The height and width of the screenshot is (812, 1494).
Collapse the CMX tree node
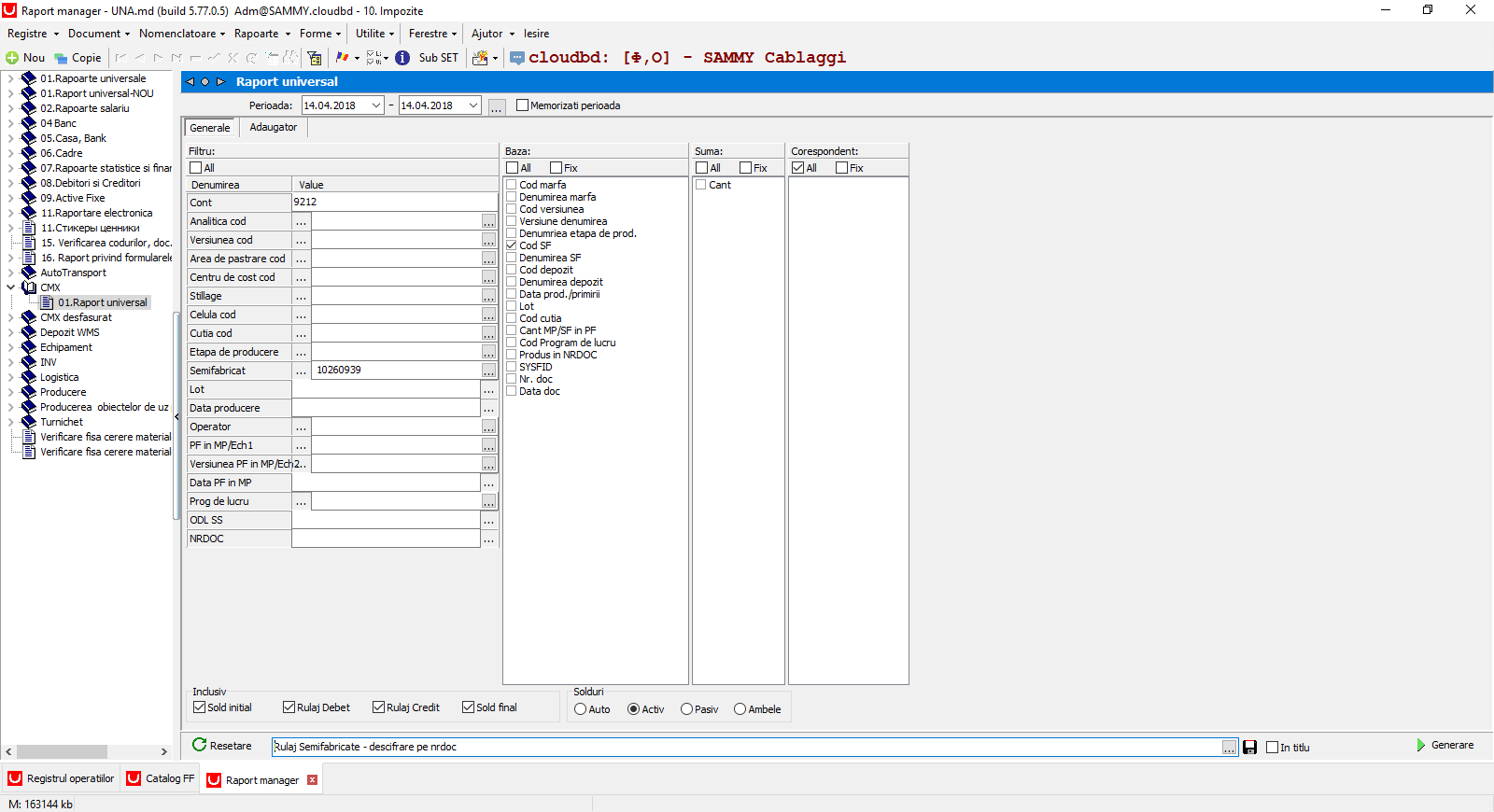pos(10,287)
